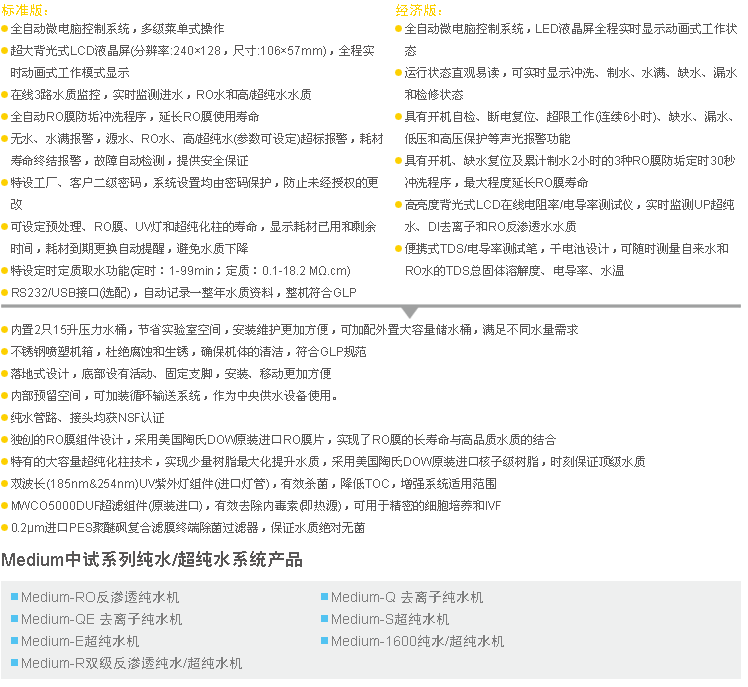Click the yellow bullet before 纯水管路、接头均获NSF认证
The width and height of the screenshot is (748, 687).
pos(5,418)
